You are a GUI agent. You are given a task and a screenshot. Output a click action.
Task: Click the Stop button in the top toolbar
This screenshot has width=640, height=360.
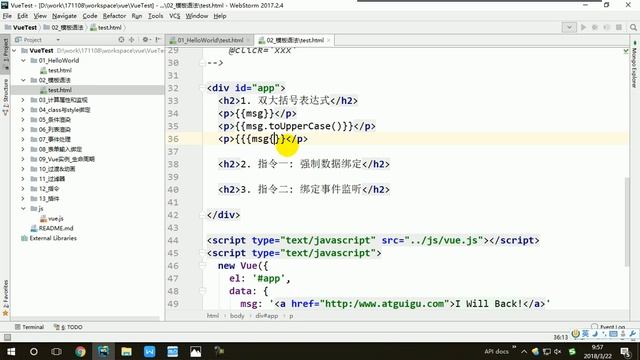click(x=619, y=27)
